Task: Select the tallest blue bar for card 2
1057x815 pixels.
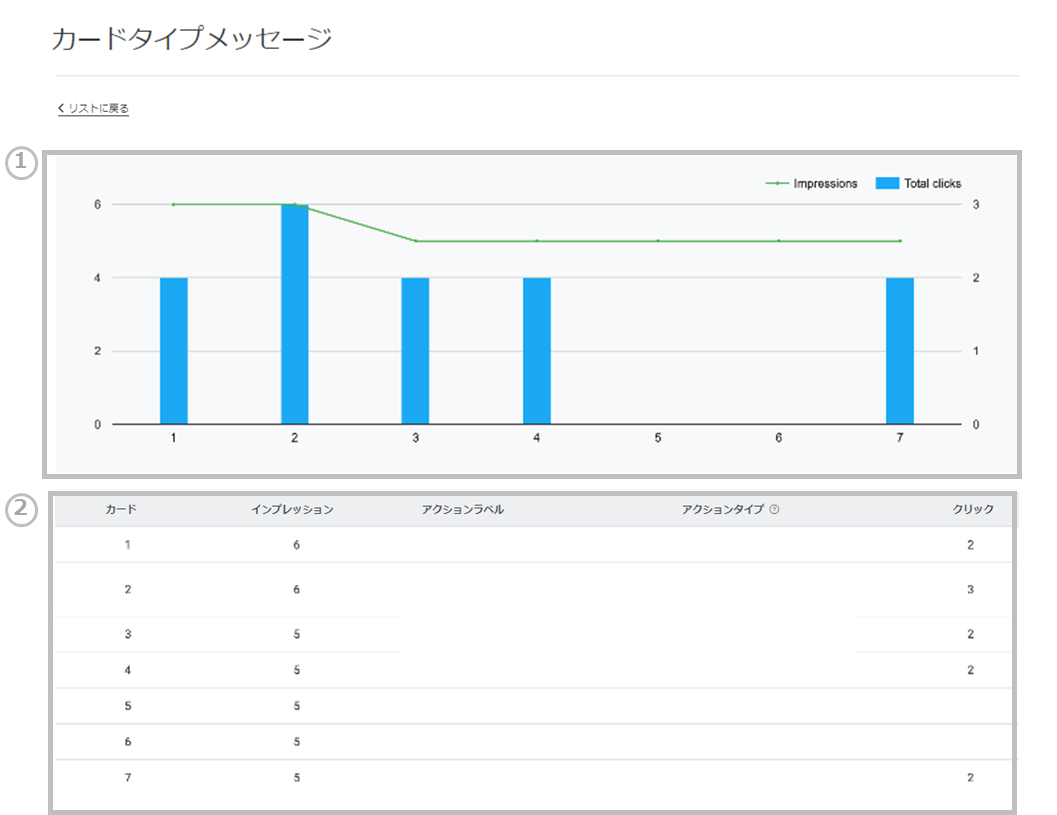Action: point(294,314)
